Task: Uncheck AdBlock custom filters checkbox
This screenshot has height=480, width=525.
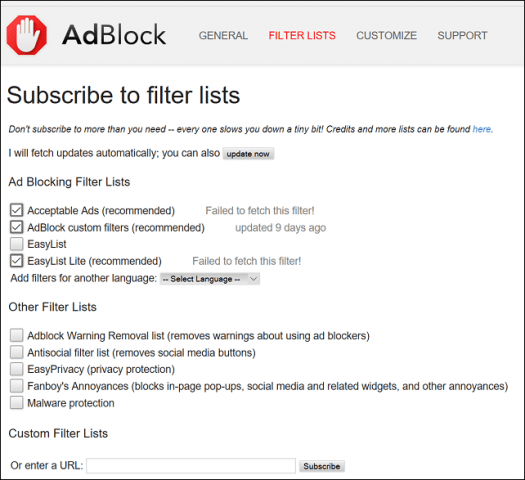Action: tap(16, 227)
